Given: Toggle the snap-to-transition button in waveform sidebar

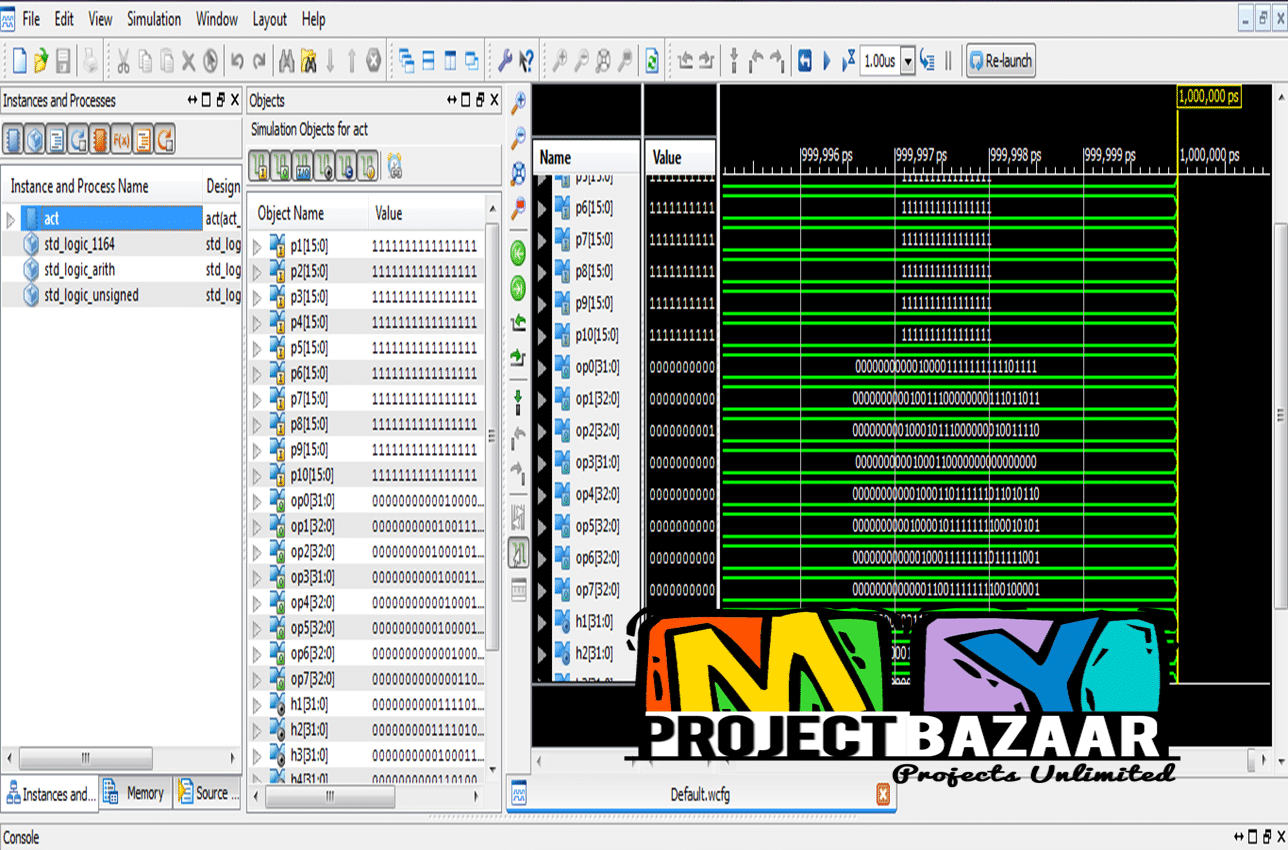Looking at the screenshot, I should [x=518, y=551].
